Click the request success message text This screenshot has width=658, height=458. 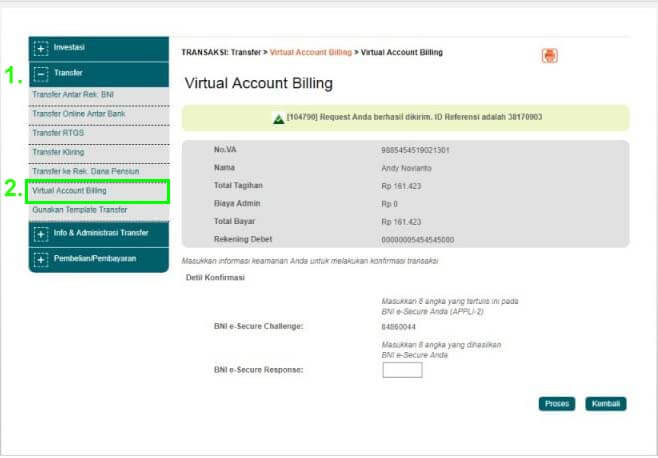pos(415,117)
